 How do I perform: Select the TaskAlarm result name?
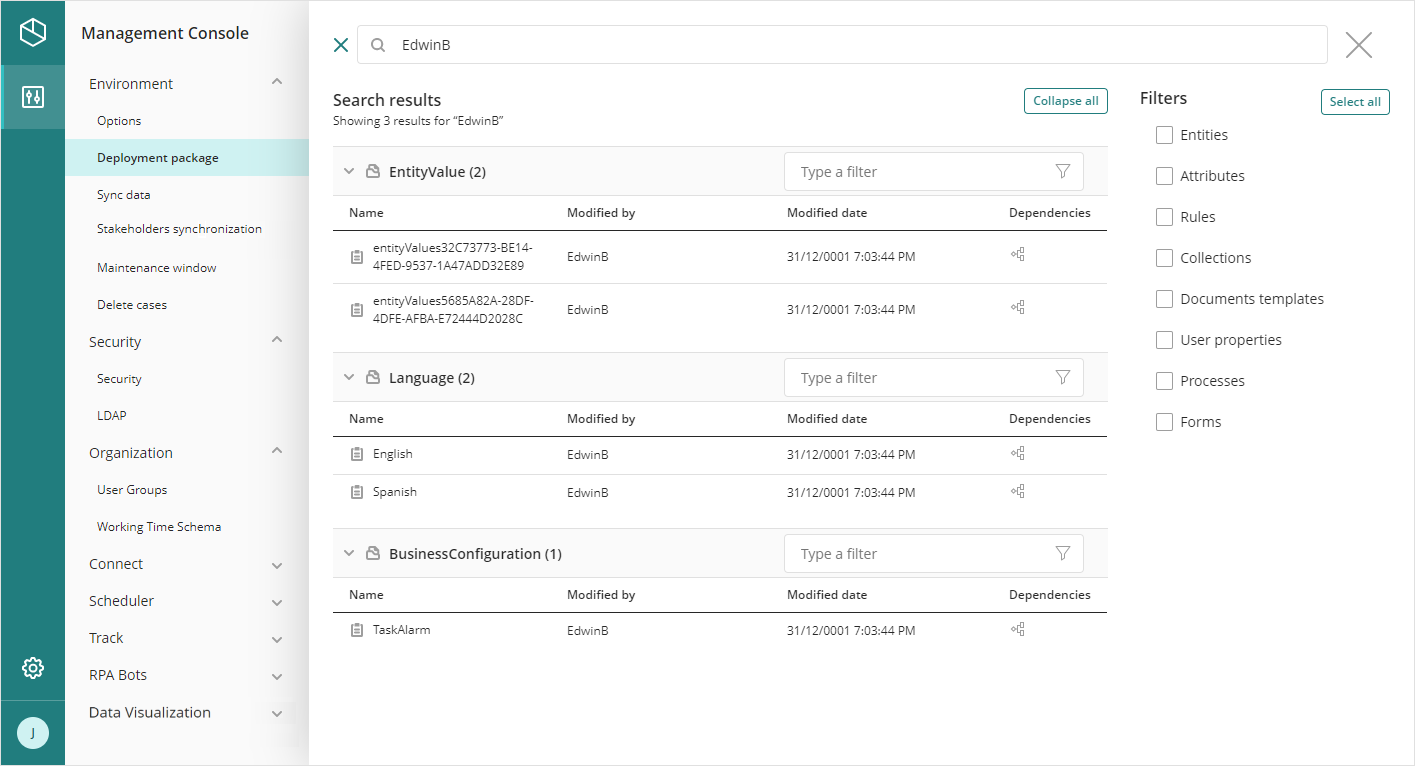click(402, 630)
